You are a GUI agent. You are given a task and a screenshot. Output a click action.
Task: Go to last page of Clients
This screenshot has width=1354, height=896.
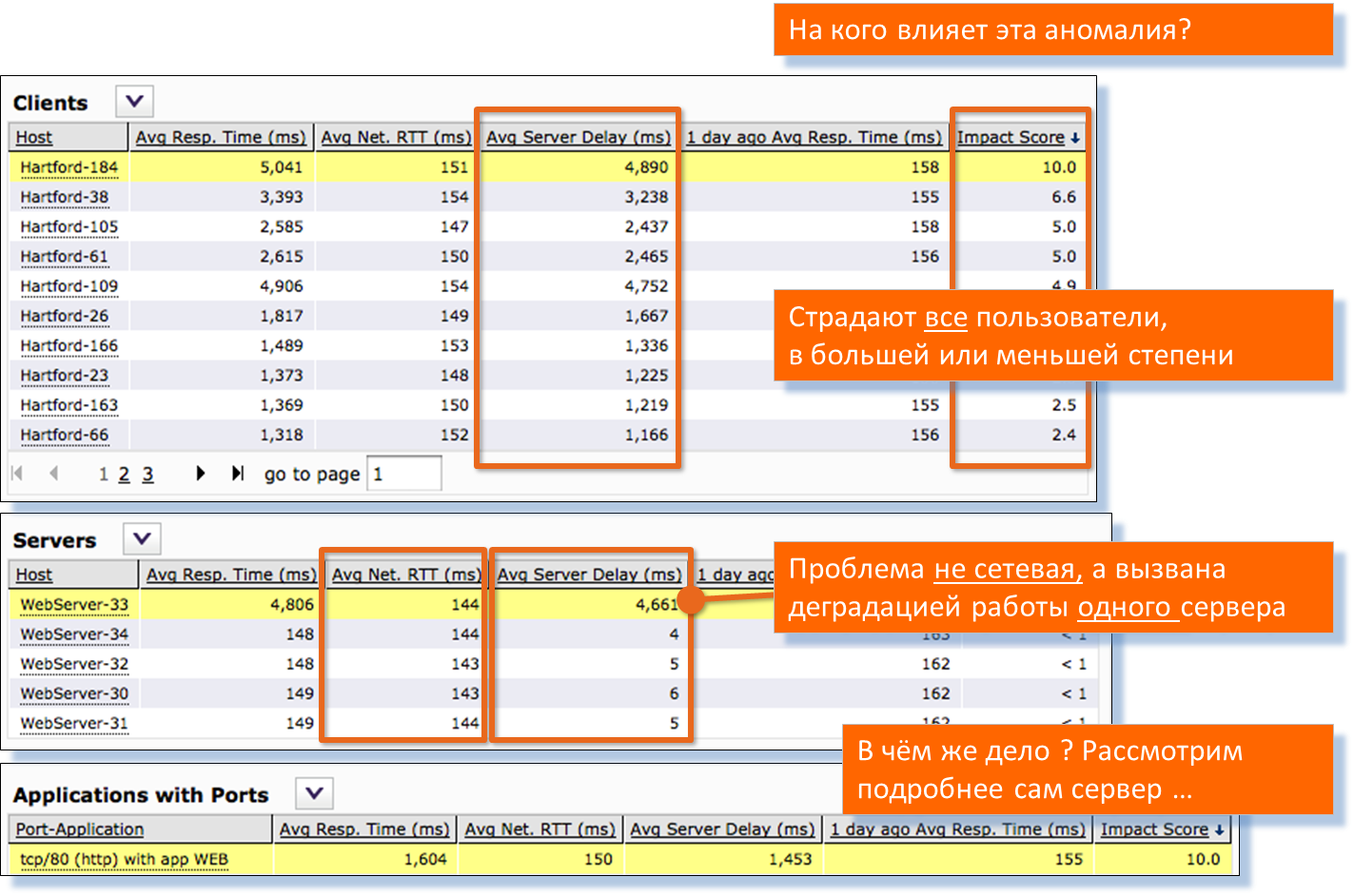238,473
